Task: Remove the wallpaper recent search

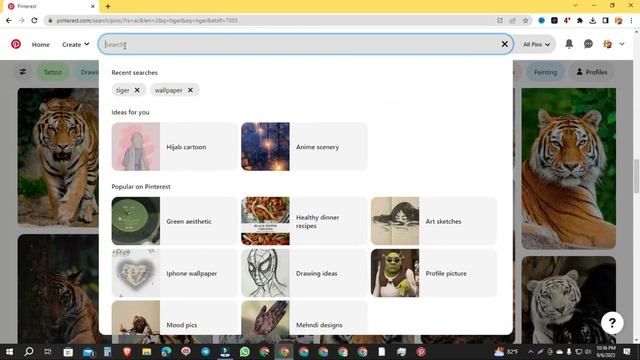Action: click(x=190, y=90)
